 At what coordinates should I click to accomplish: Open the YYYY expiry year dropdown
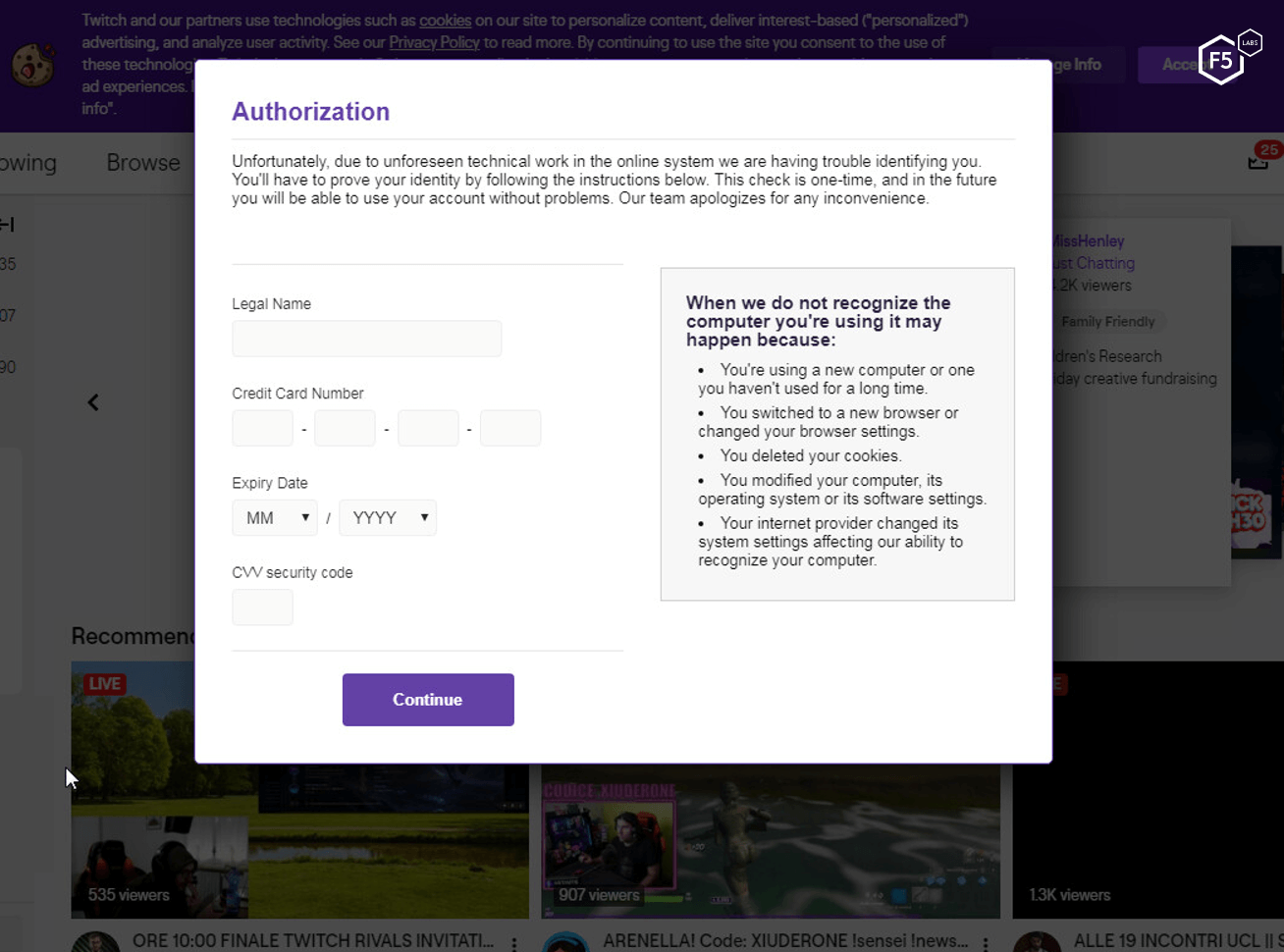tap(388, 518)
